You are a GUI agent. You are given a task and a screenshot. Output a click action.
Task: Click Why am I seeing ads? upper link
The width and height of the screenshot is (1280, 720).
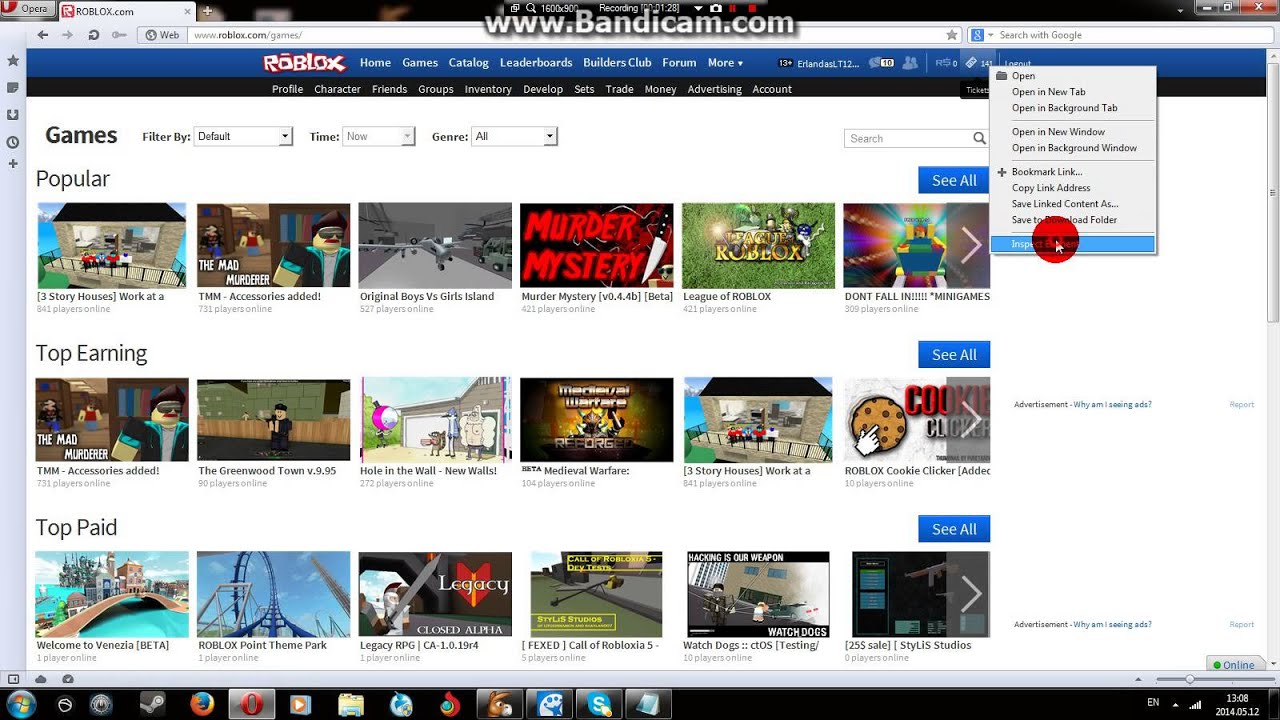pos(1112,405)
